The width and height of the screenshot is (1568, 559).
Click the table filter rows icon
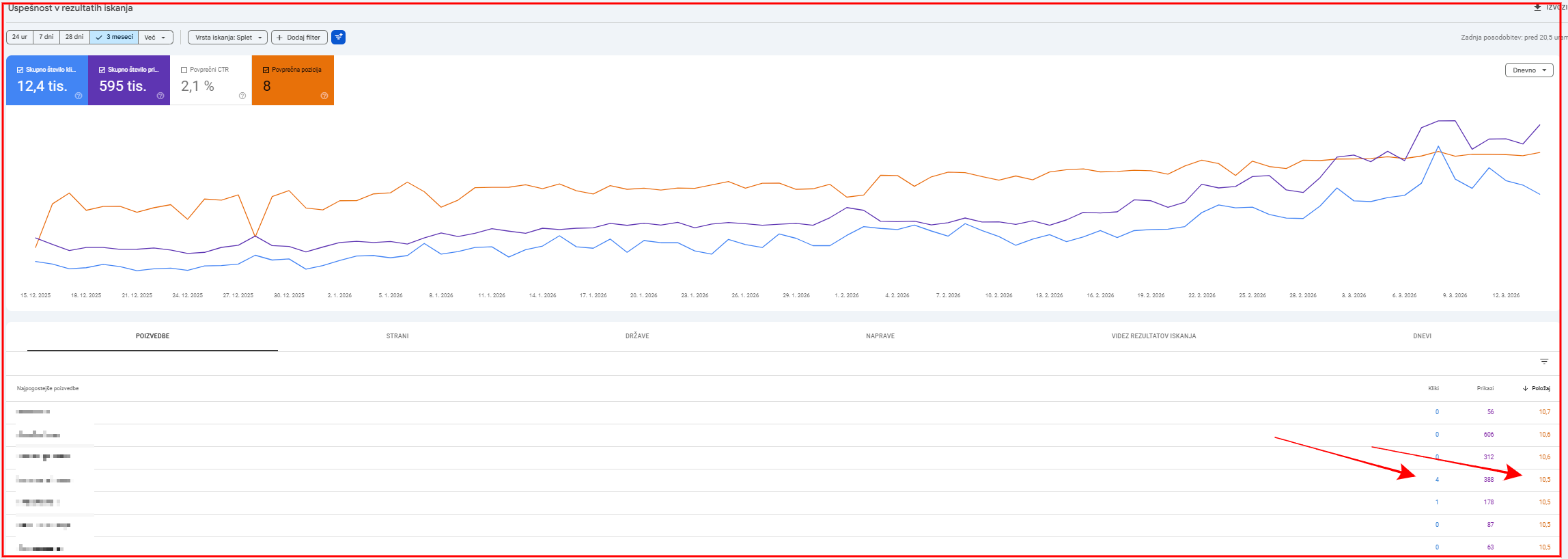click(1544, 362)
